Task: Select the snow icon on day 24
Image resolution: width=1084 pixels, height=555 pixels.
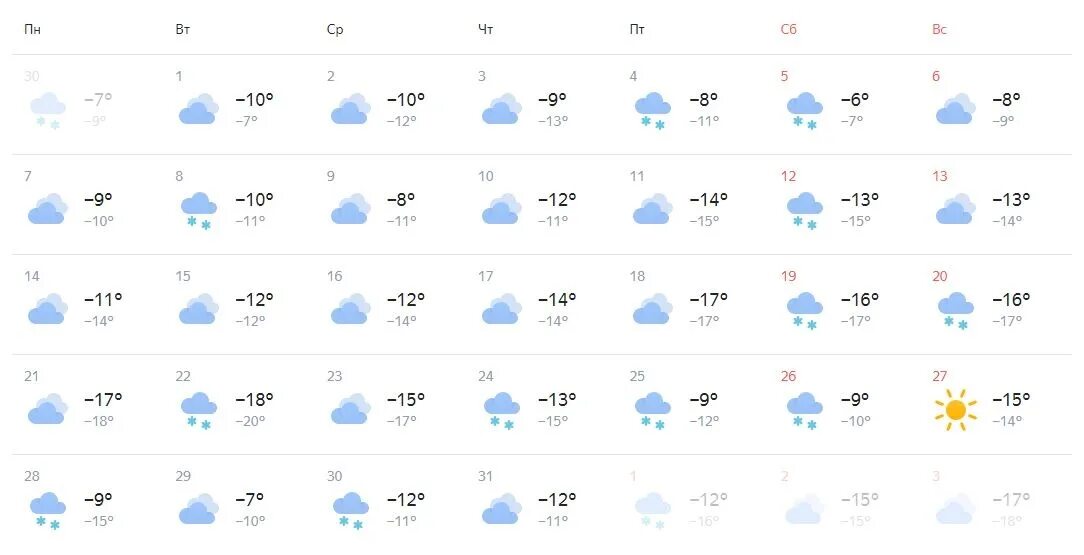Action: click(x=501, y=411)
